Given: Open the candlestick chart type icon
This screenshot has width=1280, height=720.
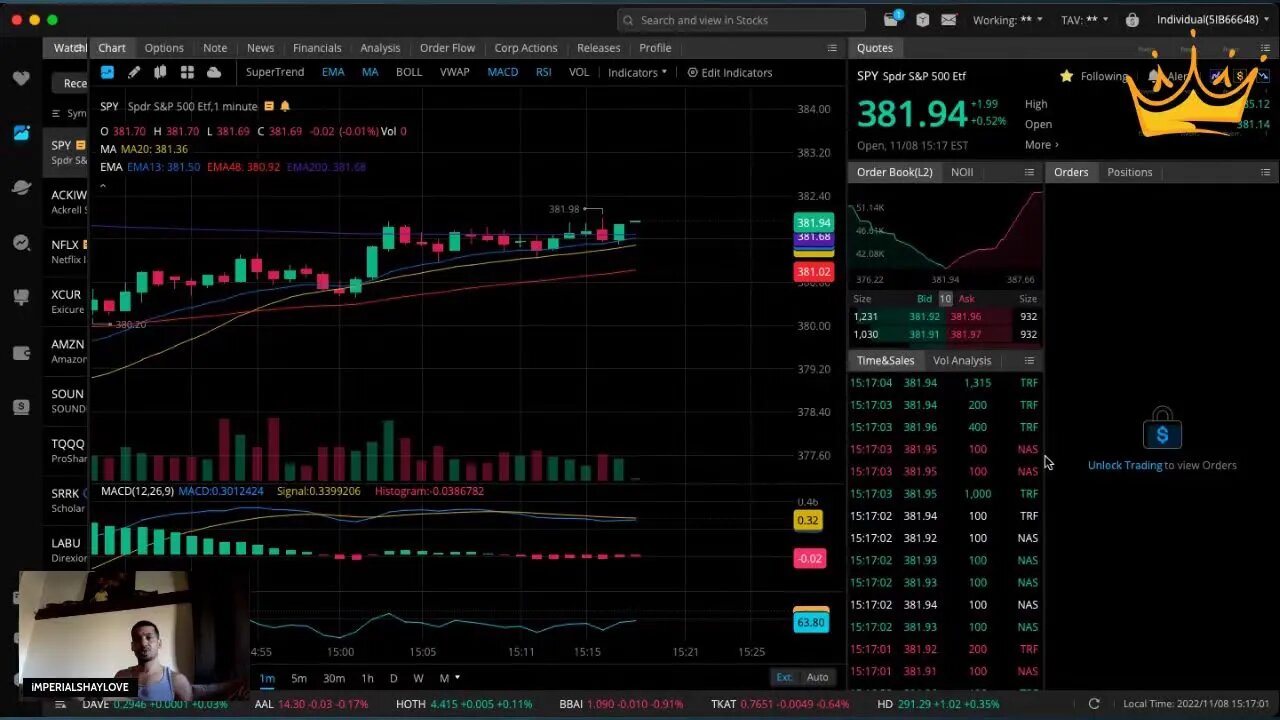Looking at the screenshot, I should point(160,73).
